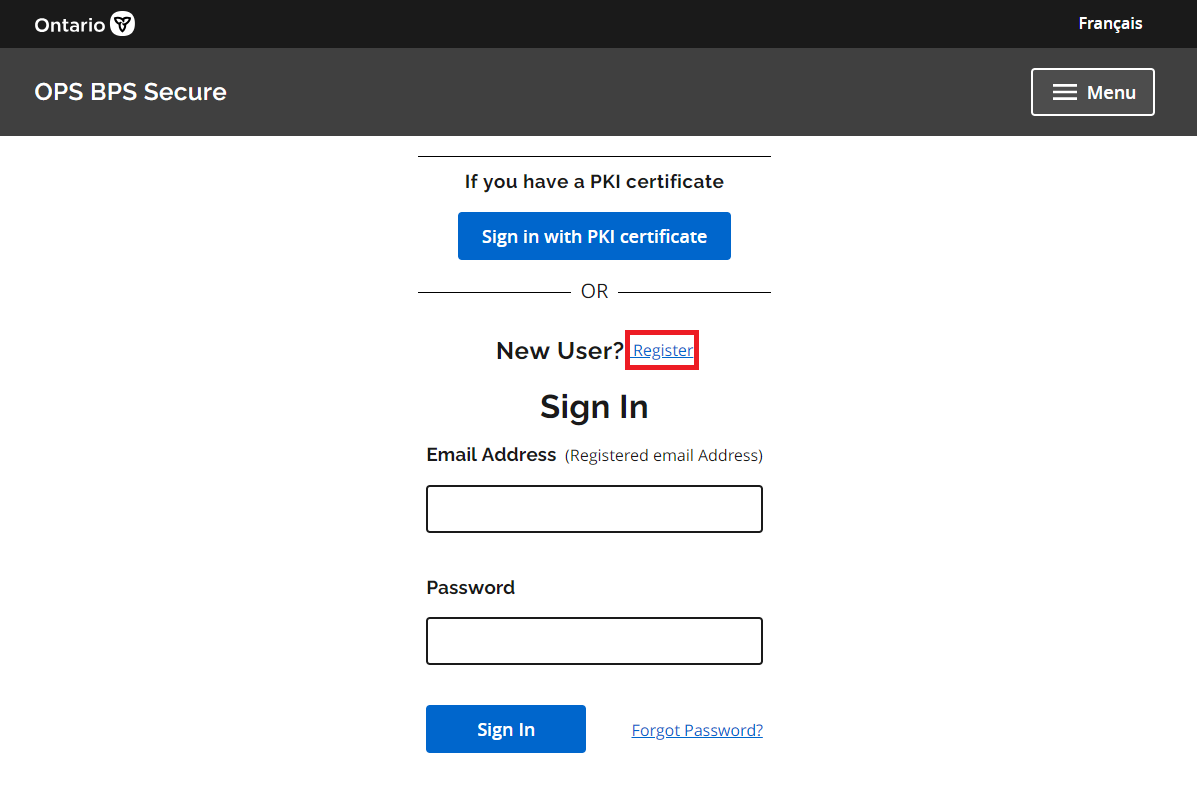Viewport: 1197px width, 808px height.
Task: Click the OPS BPS Secure site title
Action: pyautogui.click(x=130, y=92)
